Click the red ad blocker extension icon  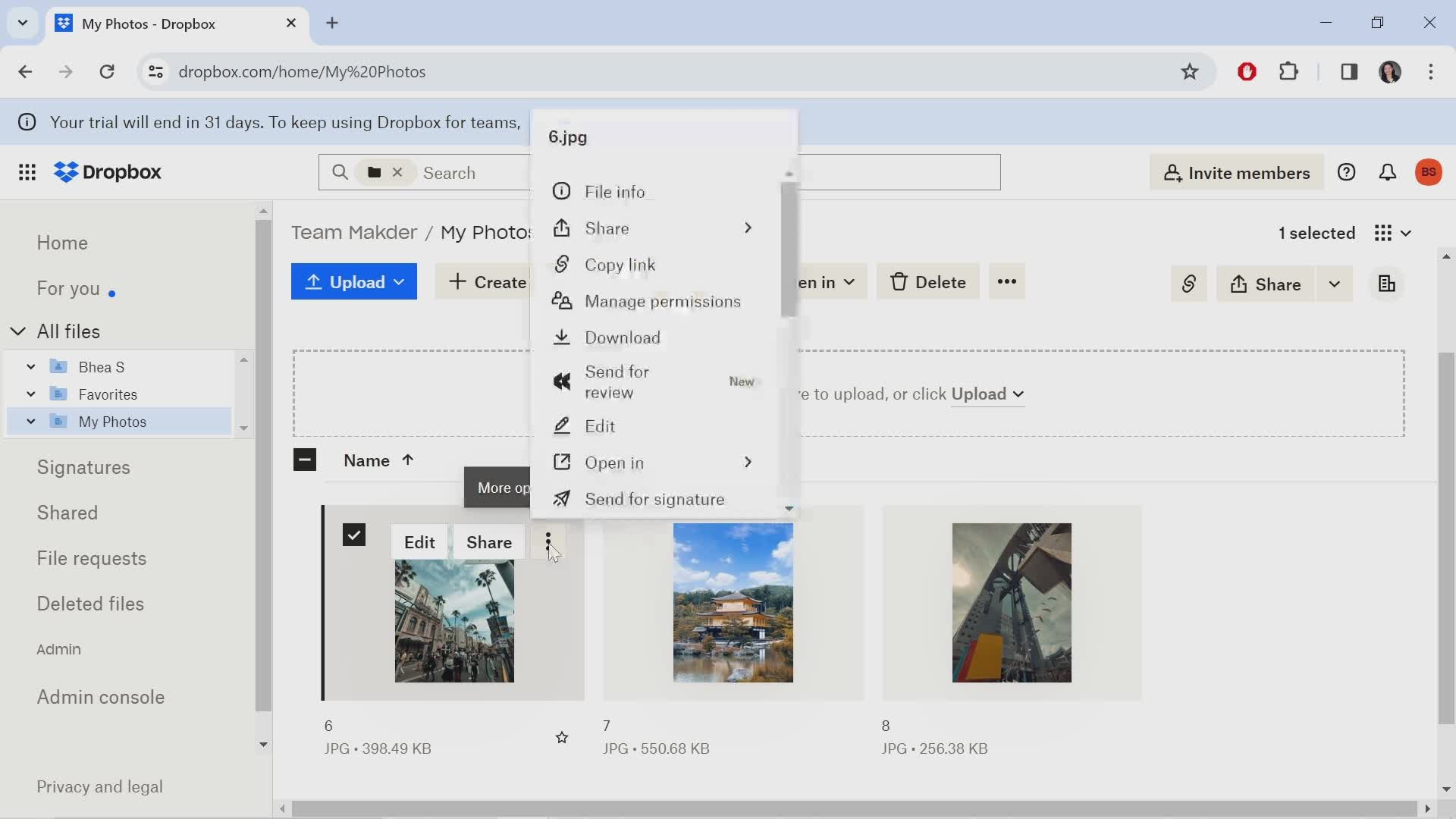(x=1247, y=72)
